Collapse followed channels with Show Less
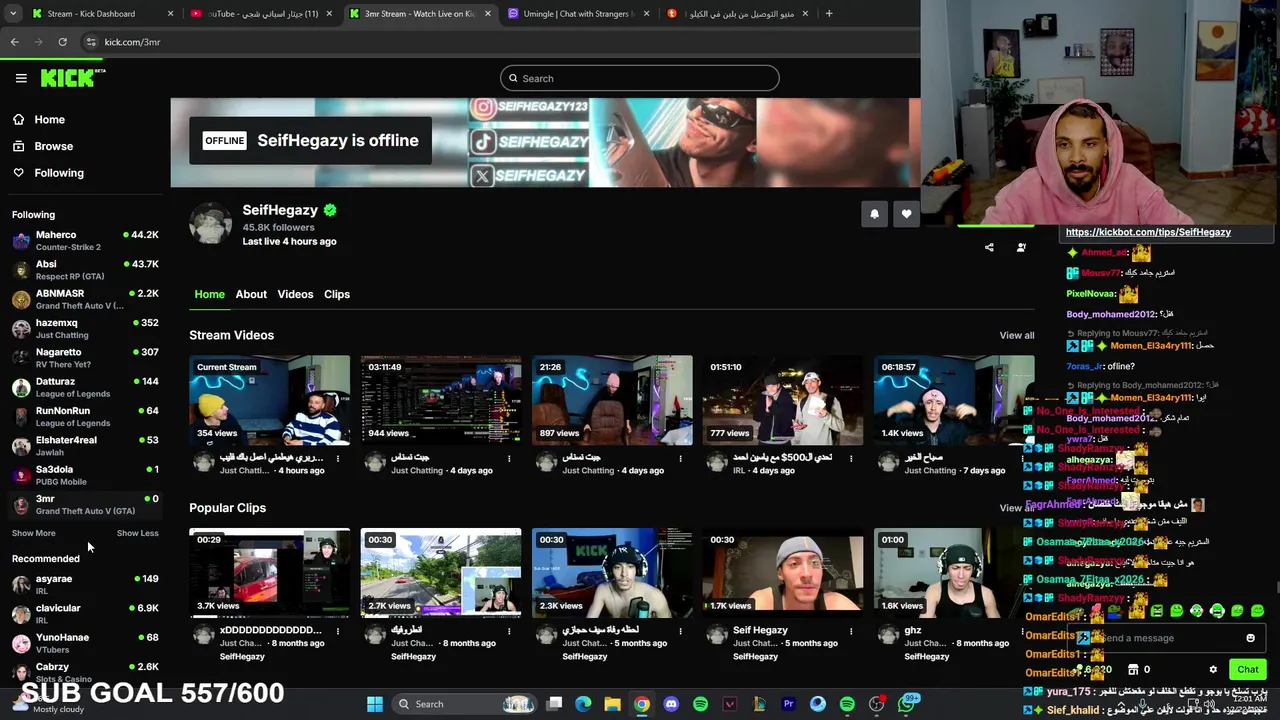Screen dimensions: 1280x720 pyautogui.click(x=137, y=533)
